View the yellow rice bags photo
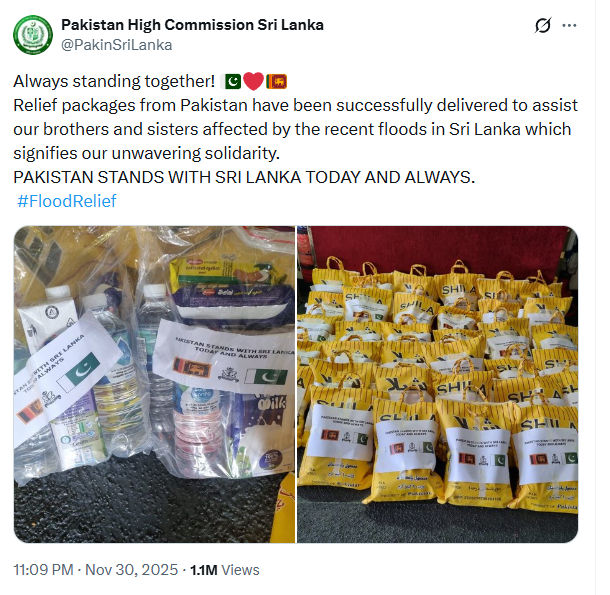 438,384
